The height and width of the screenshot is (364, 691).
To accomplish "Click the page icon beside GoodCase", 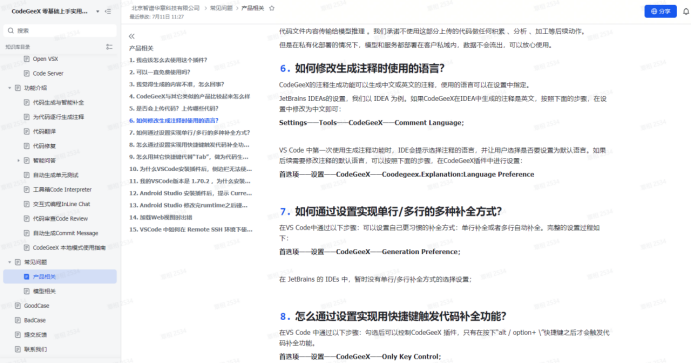I will click(x=18, y=305).
